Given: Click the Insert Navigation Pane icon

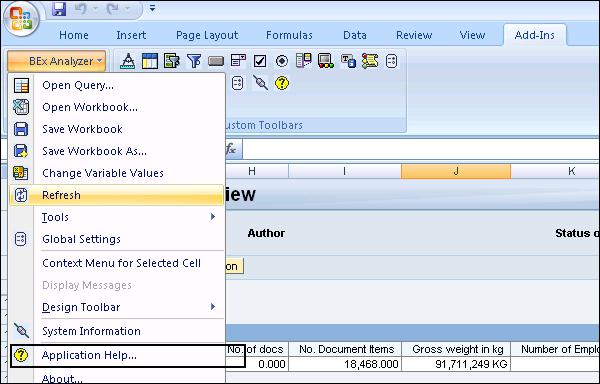Looking at the screenshot, I should pos(172,61).
